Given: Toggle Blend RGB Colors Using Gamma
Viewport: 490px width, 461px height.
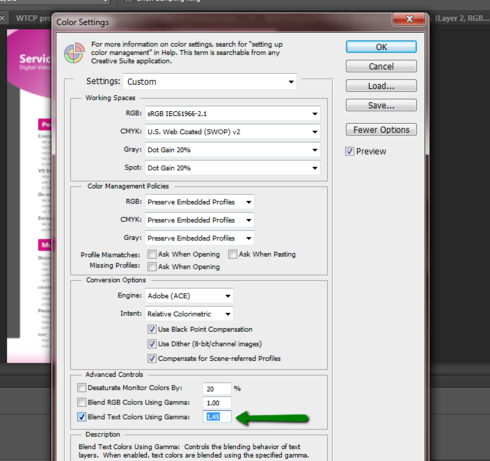Looking at the screenshot, I should pos(81,402).
